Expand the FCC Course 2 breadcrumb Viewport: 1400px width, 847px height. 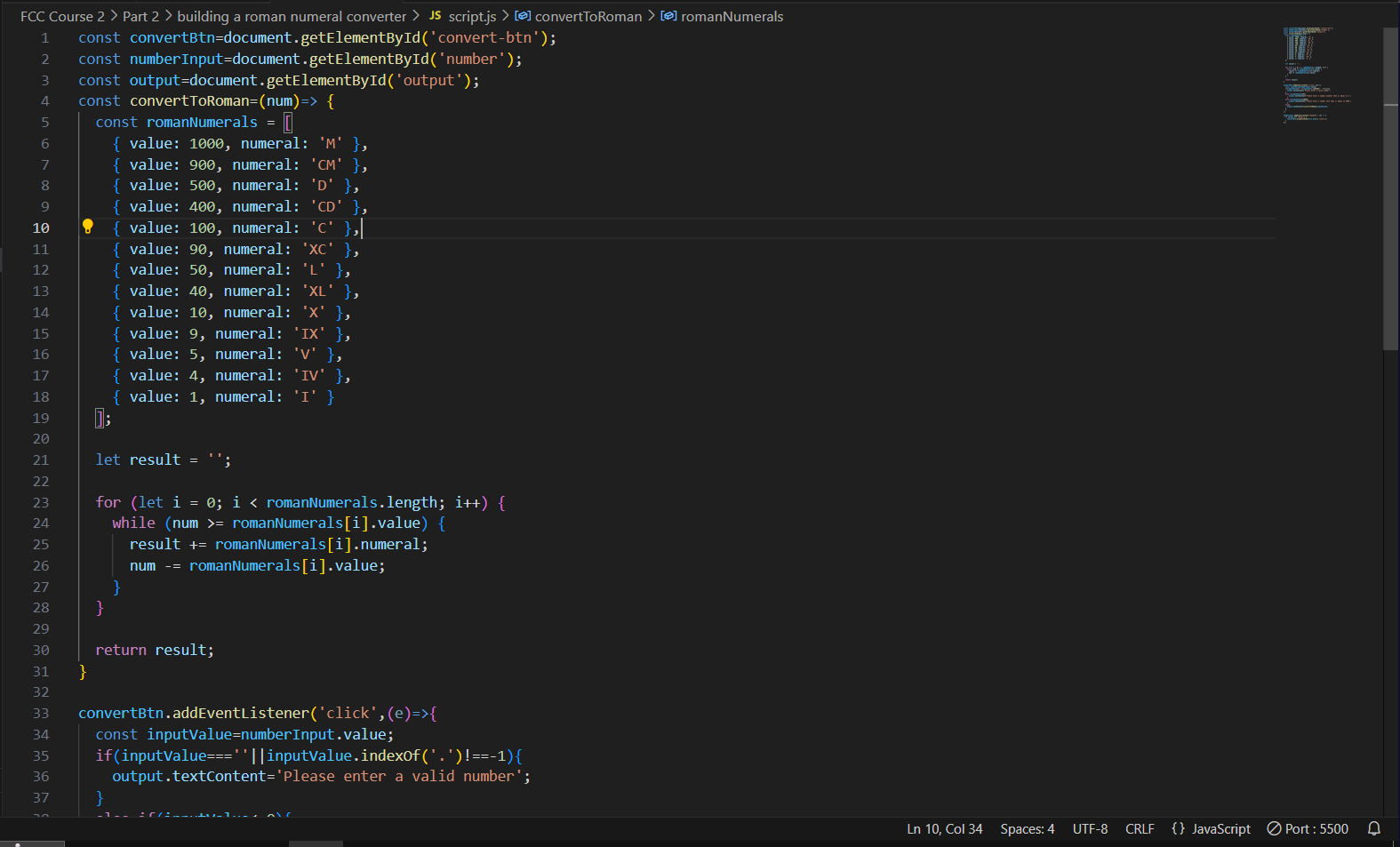(x=62, y=16)
